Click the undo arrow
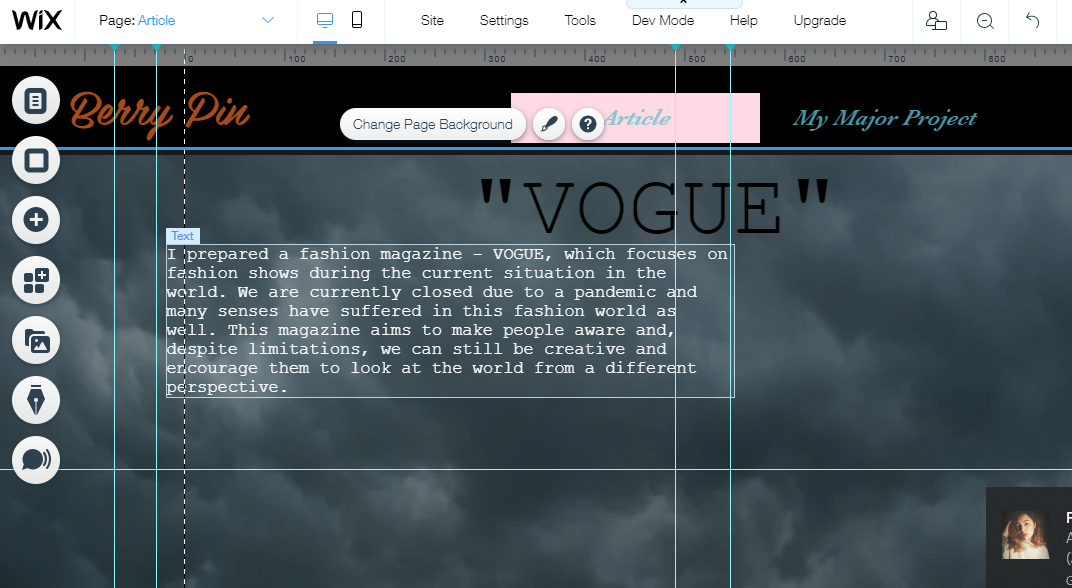The image size is (1072, 588). (x=1032, y=21)
